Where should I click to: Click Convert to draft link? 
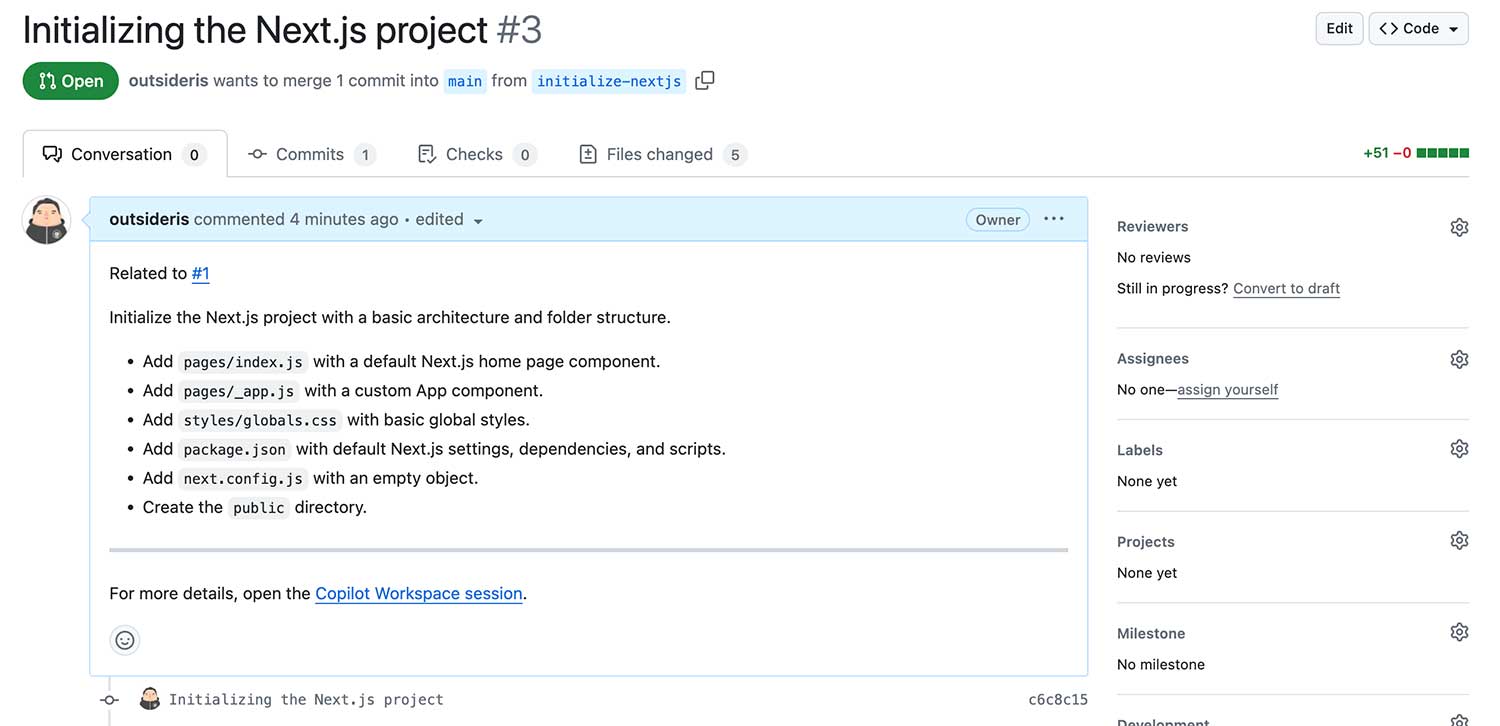point(1286,288)
